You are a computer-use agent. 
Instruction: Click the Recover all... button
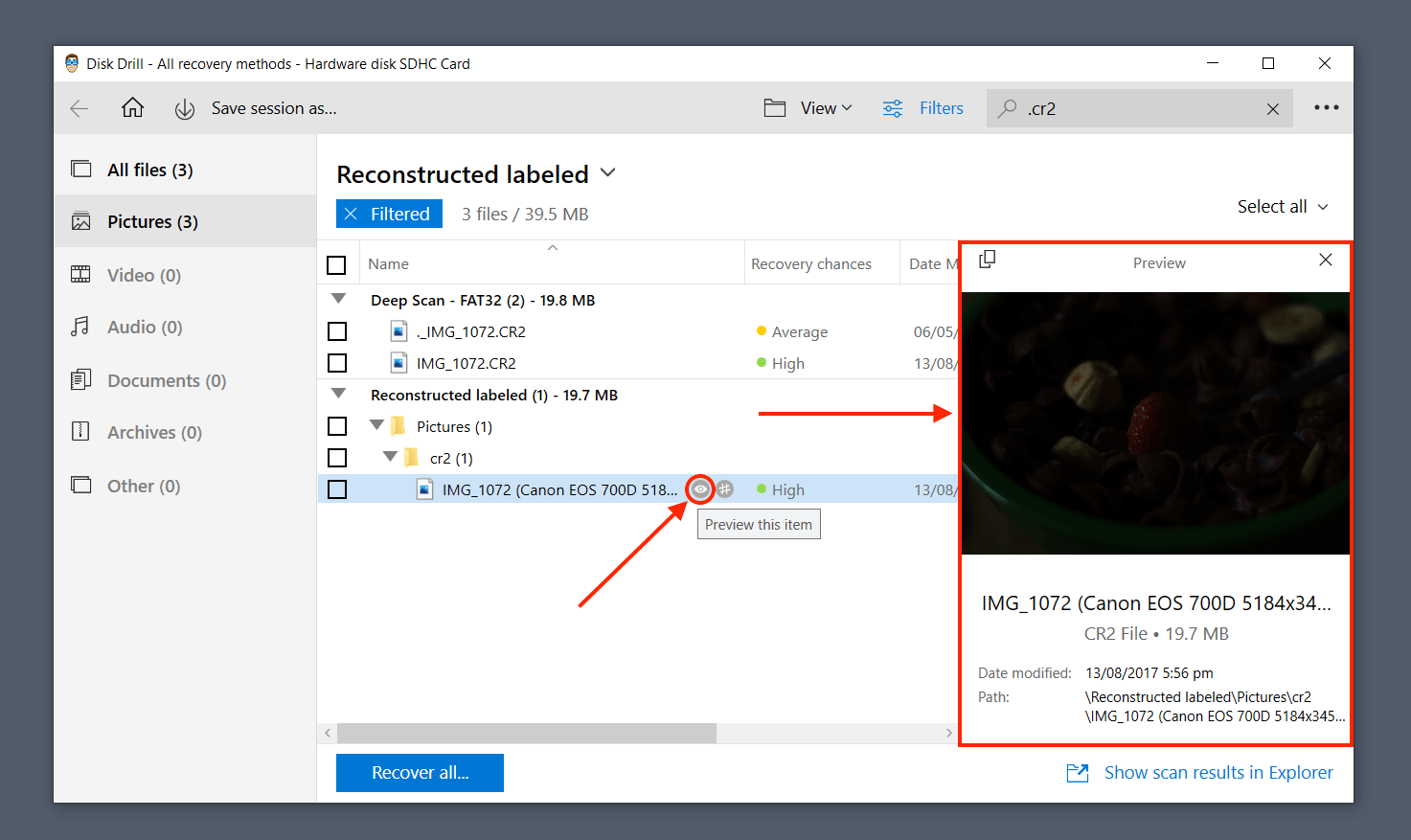point(420,773)
